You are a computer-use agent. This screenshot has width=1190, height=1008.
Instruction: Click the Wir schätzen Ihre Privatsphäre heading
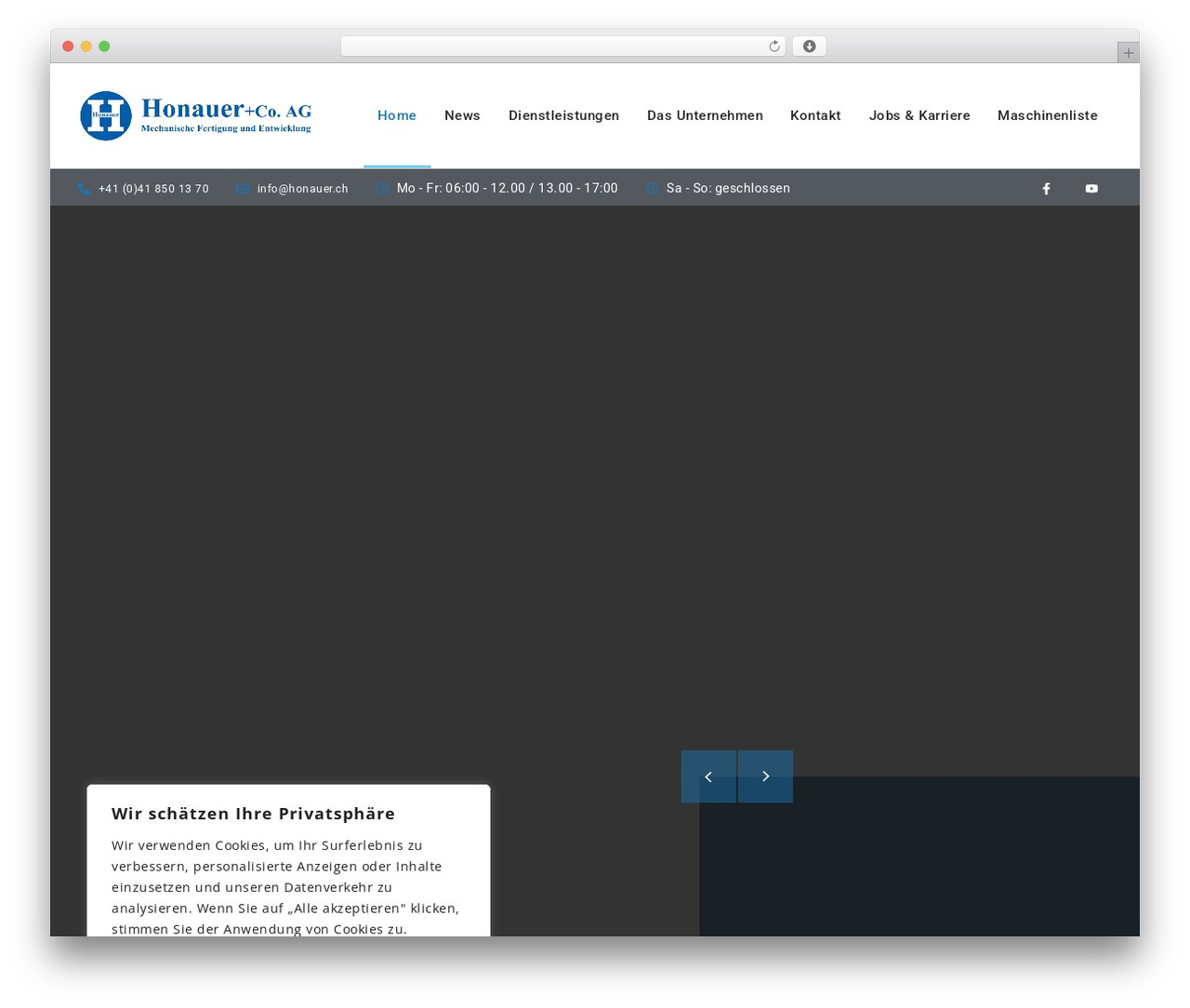[x=253, y=814]
